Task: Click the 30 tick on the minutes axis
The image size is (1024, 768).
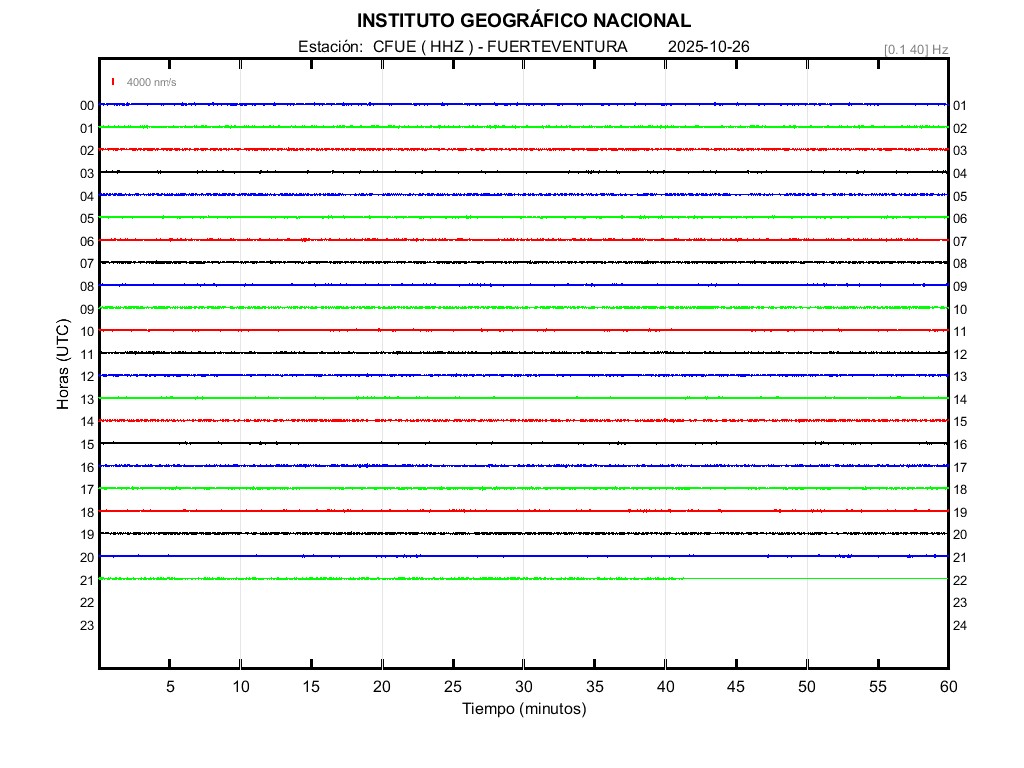Action: click(x=523, y=687)
